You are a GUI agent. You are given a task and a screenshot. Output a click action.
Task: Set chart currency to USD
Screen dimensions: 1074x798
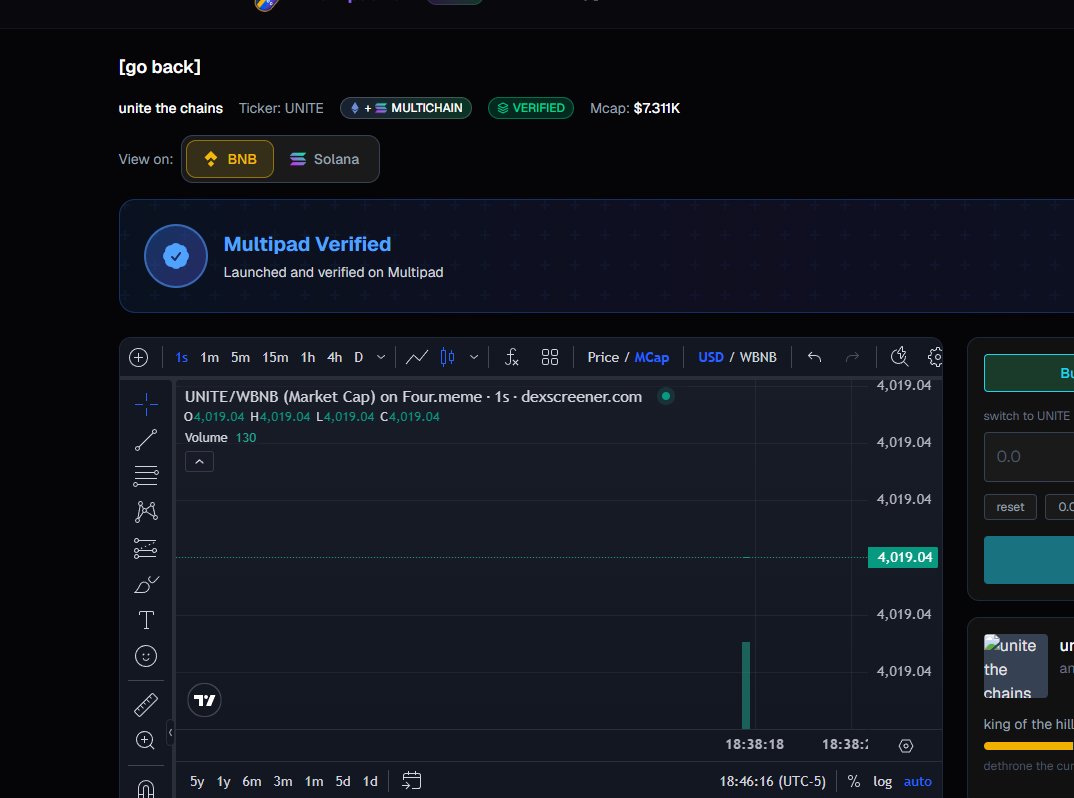pyautogui.click(x=710, y=358)
